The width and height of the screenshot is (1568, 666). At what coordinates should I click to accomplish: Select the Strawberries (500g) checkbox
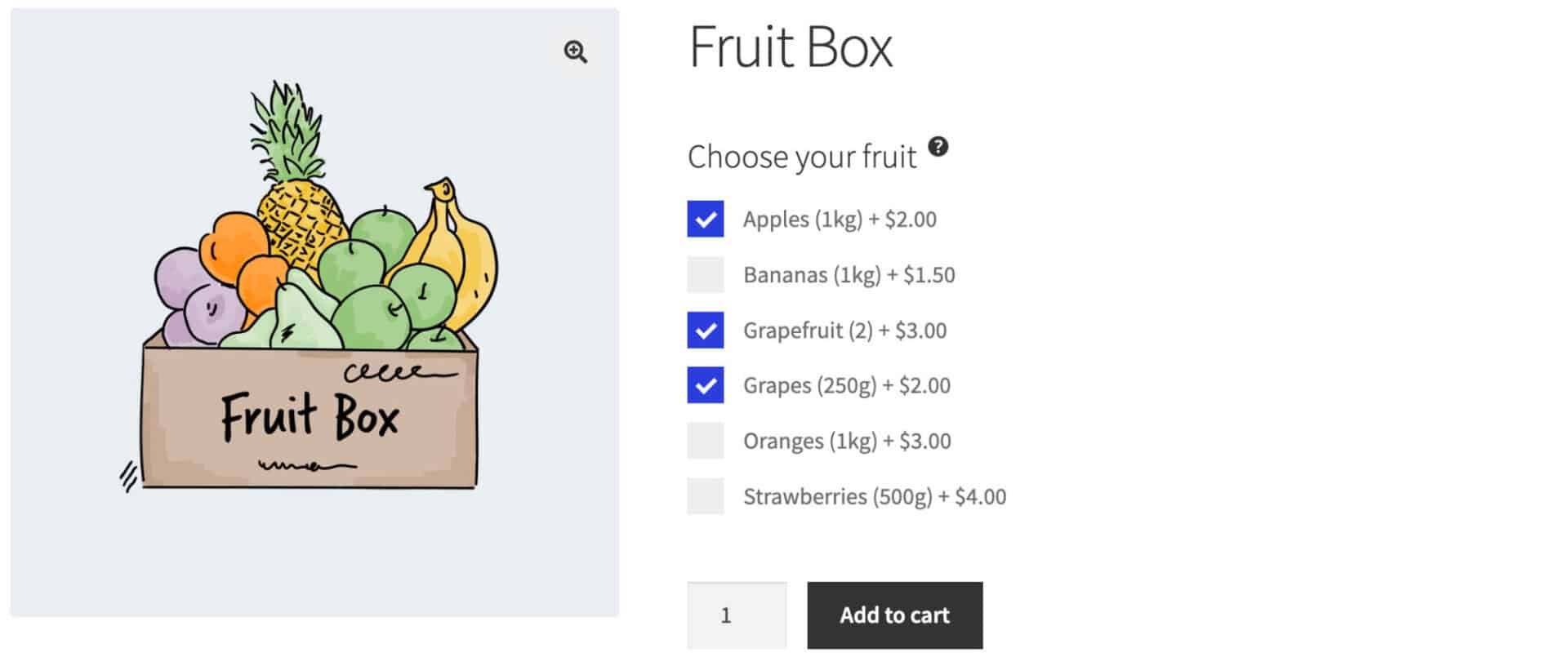(x=705, y=496)
